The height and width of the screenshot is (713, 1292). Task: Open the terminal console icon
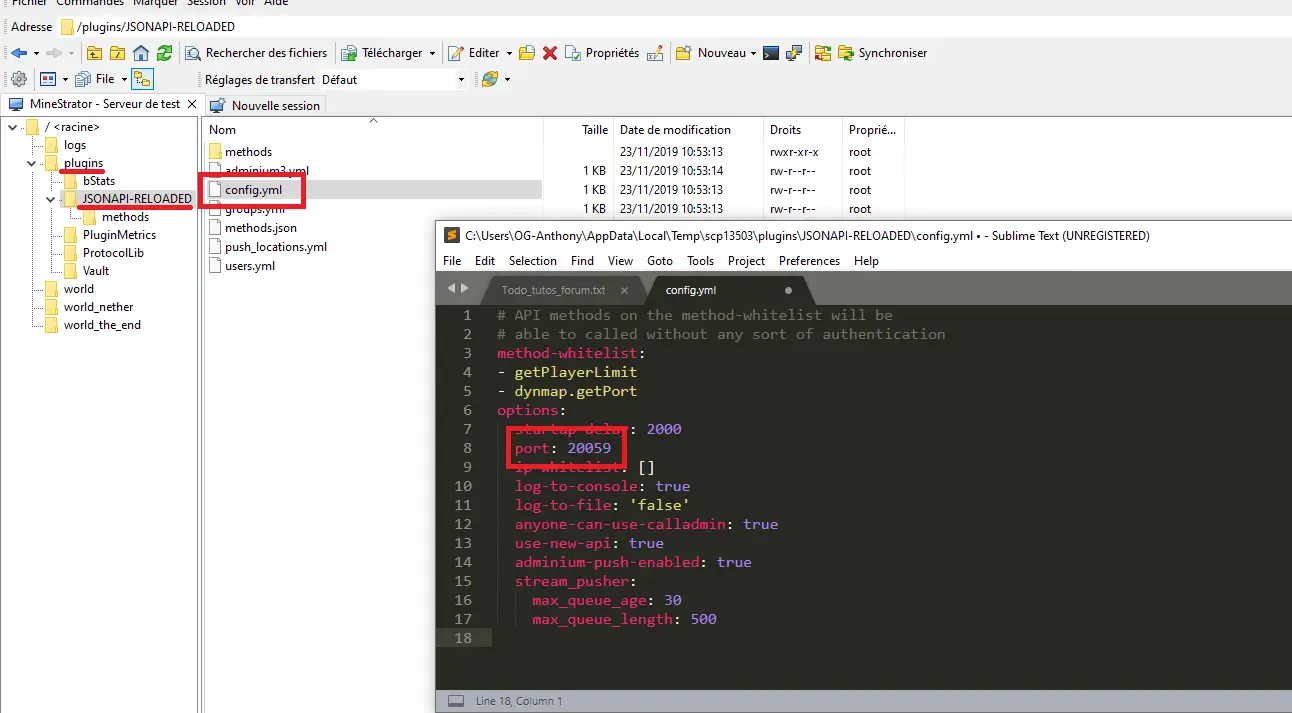[771, 53]
